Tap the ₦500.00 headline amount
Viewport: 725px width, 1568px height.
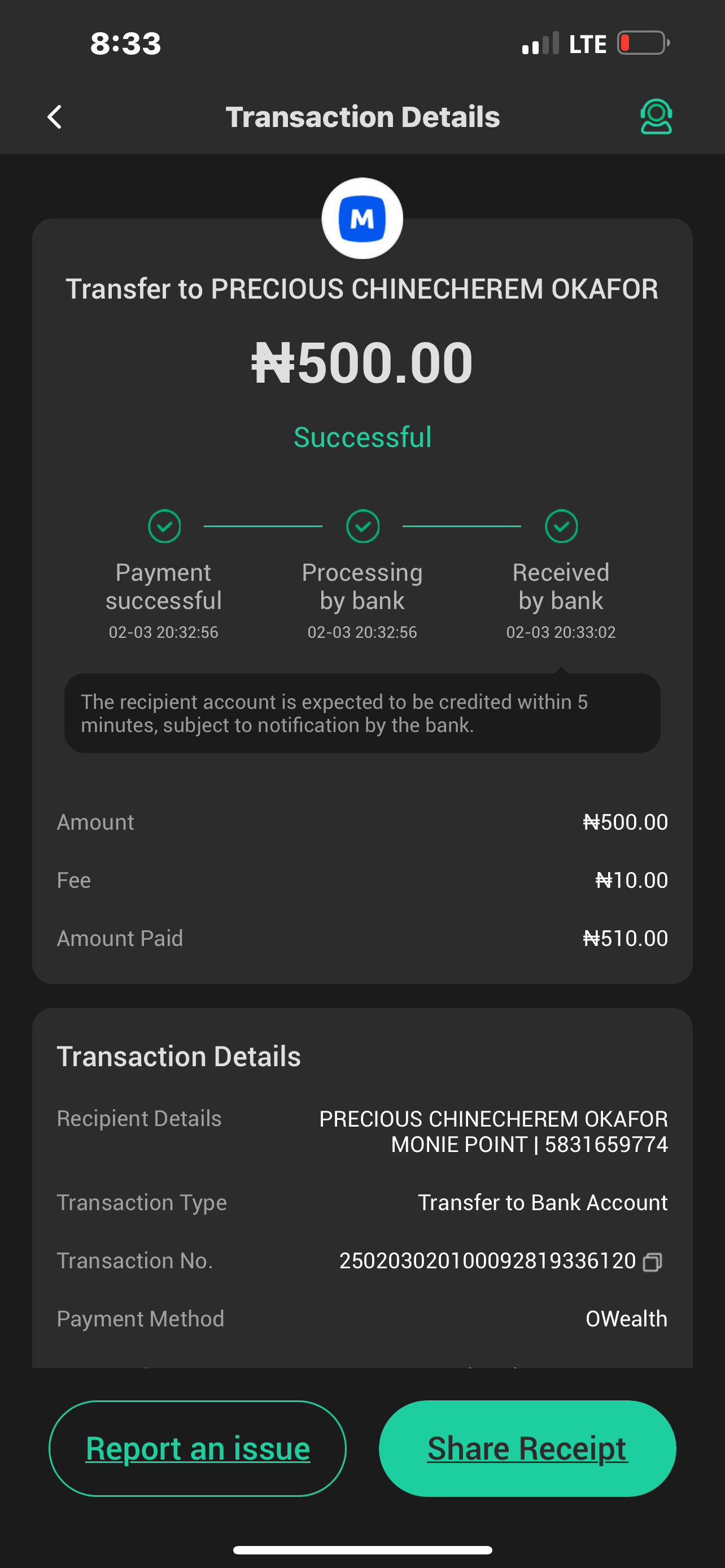(x=362, y=363)
